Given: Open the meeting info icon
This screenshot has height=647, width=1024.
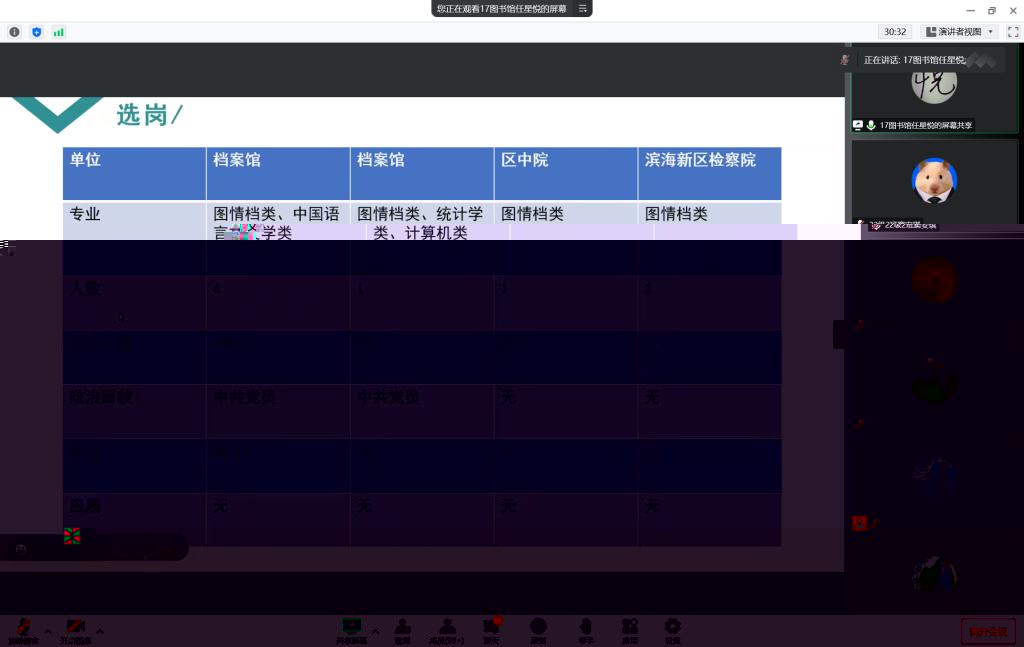Looking at the screenshot, I should pos(14,32).
